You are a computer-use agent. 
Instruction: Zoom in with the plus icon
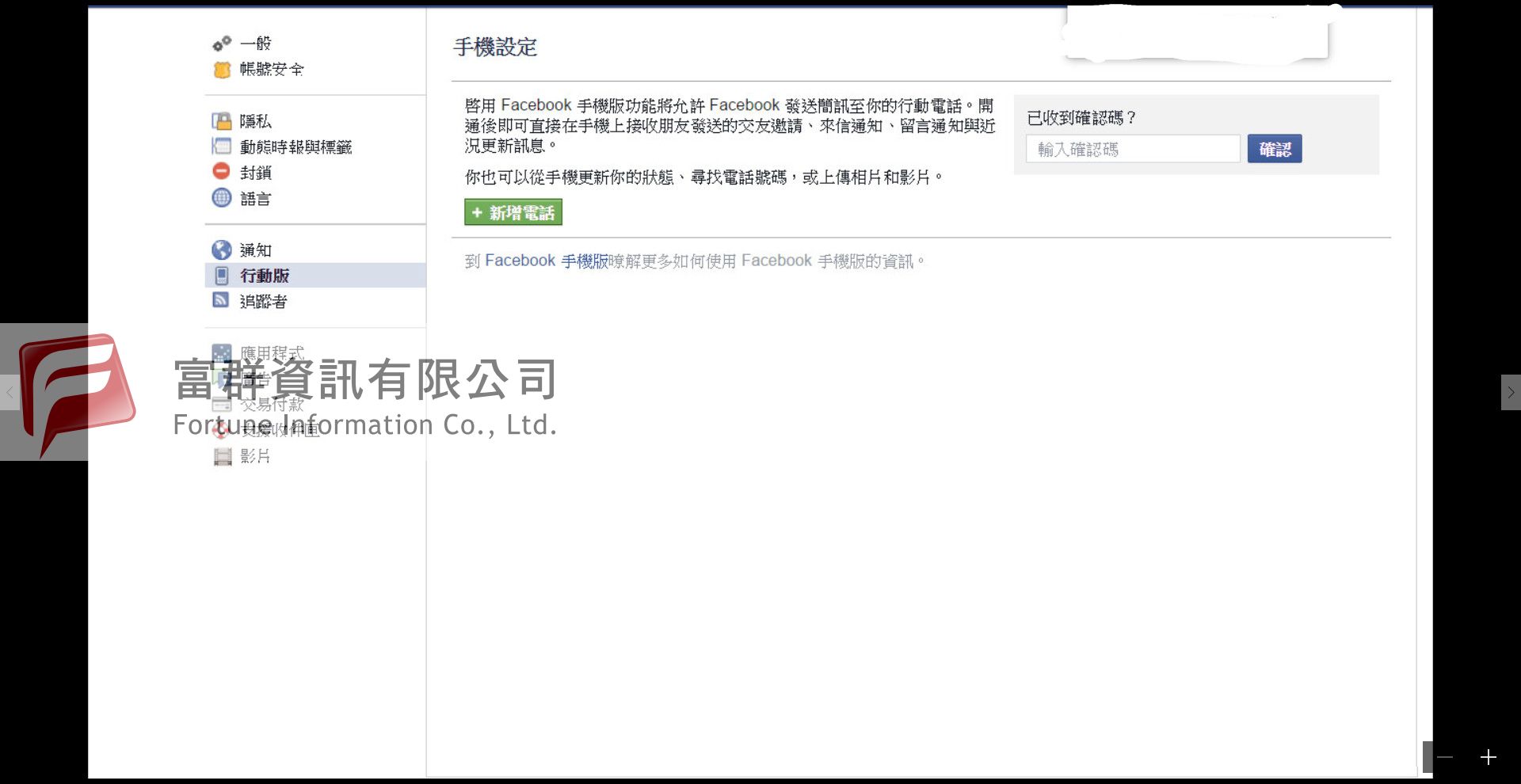click(x=1489, y=758)
